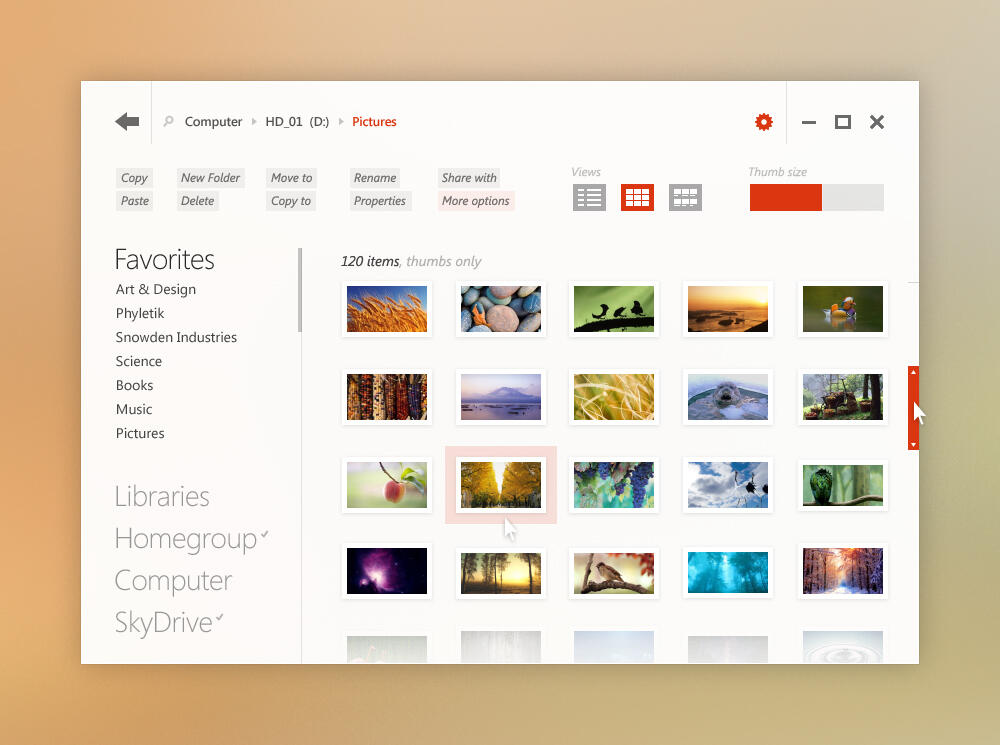
Task: Click the New Folder button
Action: click(210, 178)
